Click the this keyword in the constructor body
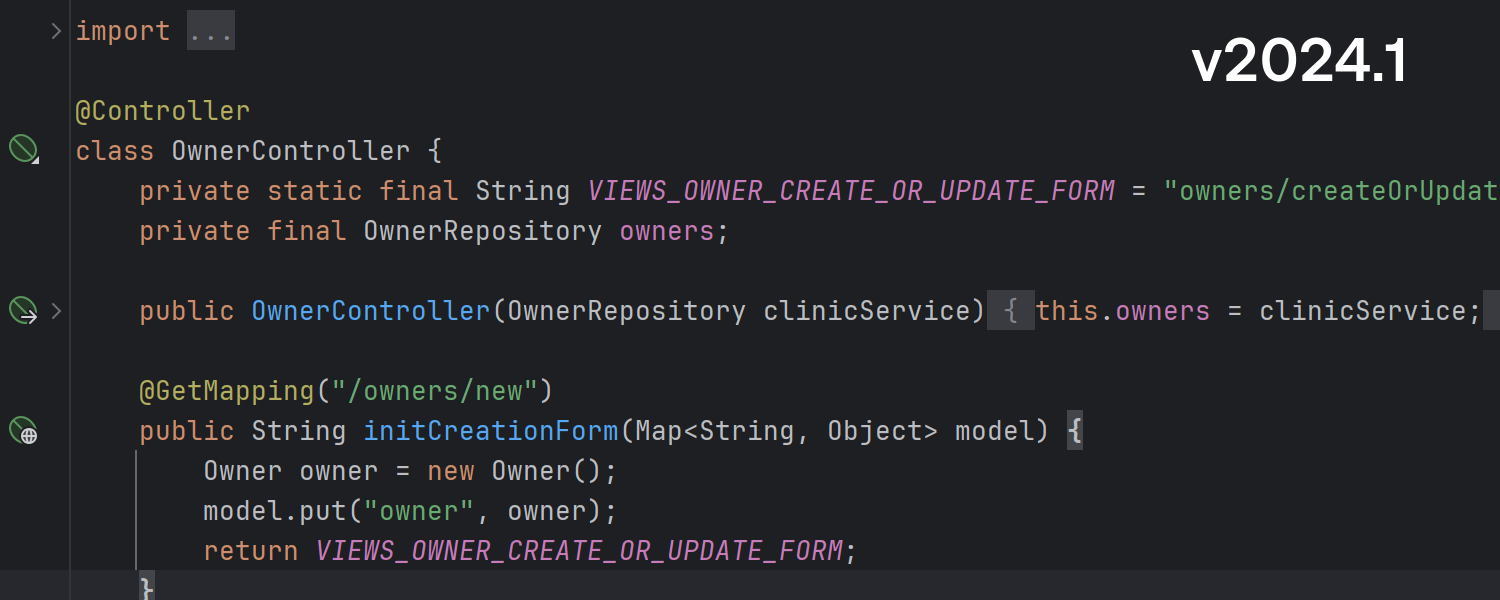This screenshot has width=1500, height=600. (1067, 311)
